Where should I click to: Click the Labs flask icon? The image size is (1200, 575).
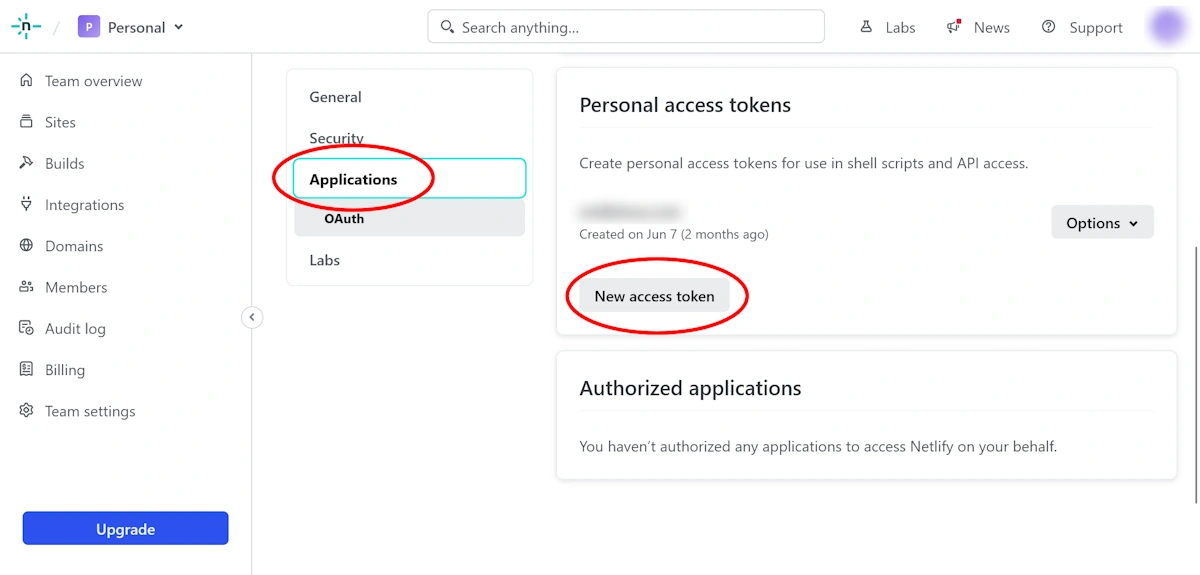coord(867,27)
